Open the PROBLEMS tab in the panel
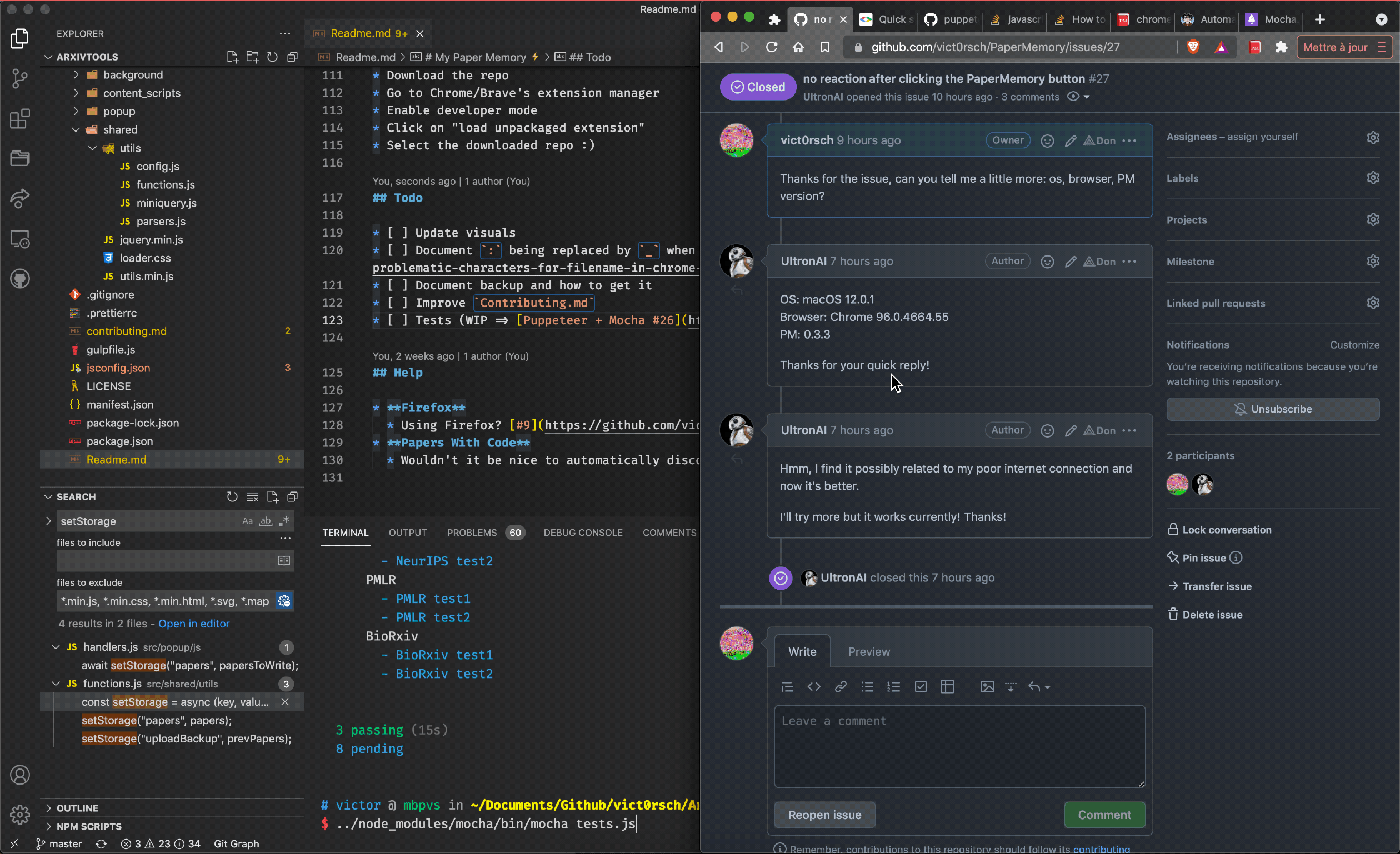This screenshot has width=1400, height=854. (471, 532)
